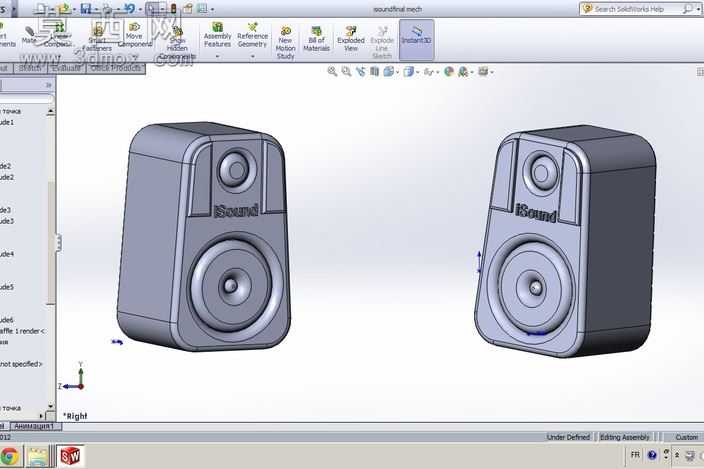704x469 pixels.
Task: Switch to the Evaluate tab
Action: (66, 68)
